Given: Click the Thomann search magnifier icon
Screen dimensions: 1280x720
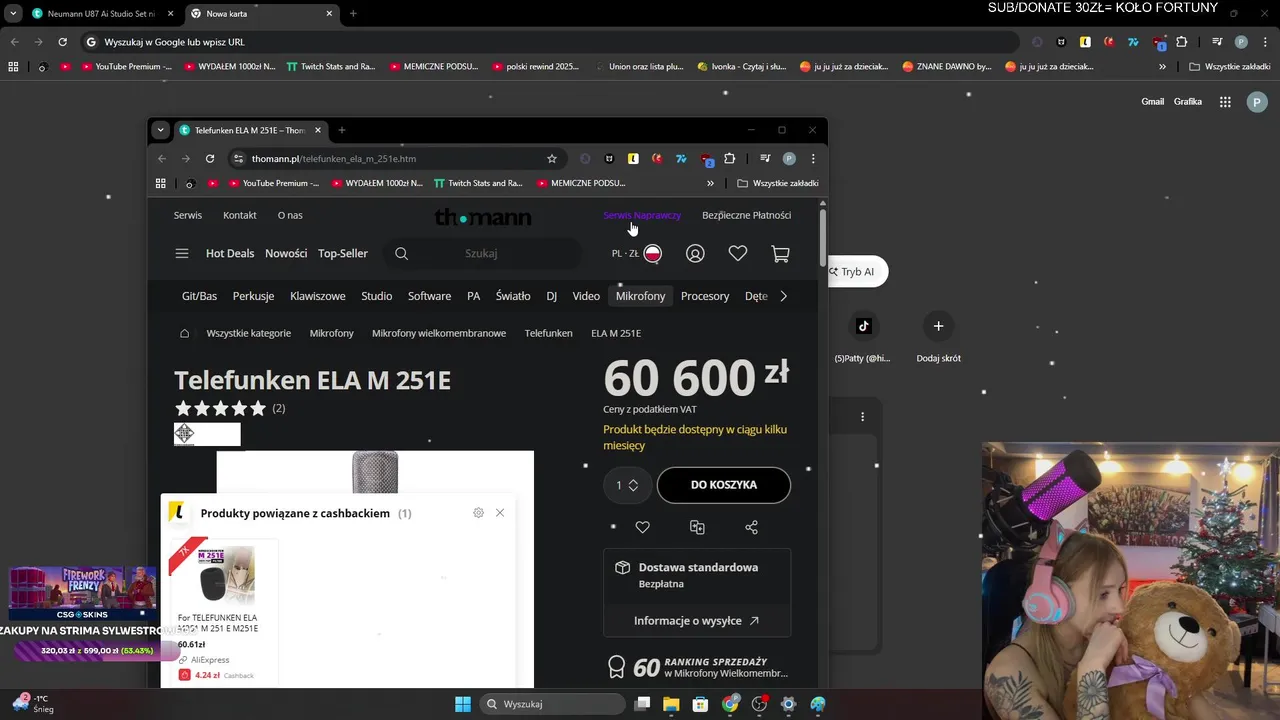Looking at the screenshot, I should [401, 254].
